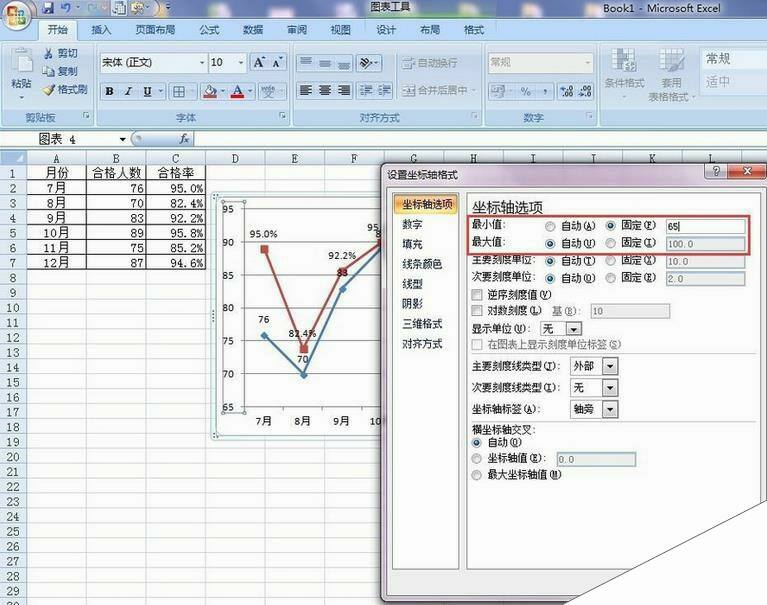Screen dimensions: 767x605
Task: Align text left
Action: point(306,90)
